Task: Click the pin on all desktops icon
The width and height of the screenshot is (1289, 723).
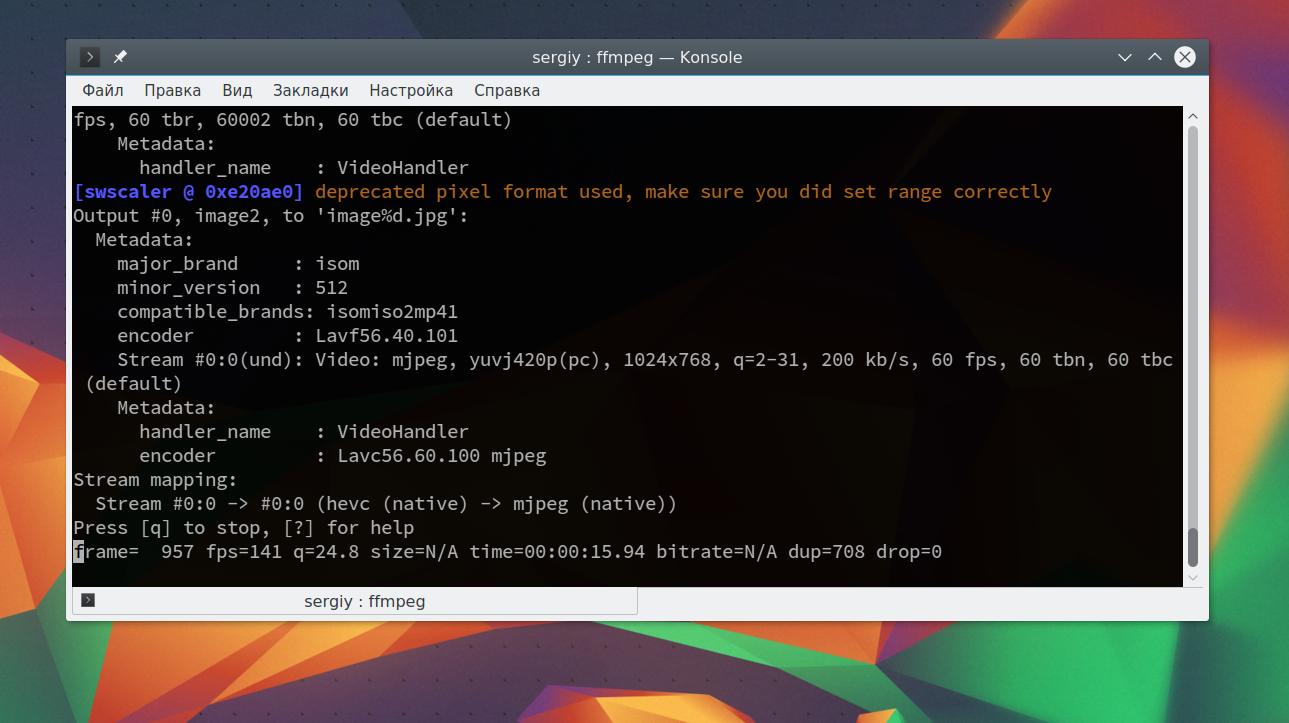Action: tap(120, 57)
